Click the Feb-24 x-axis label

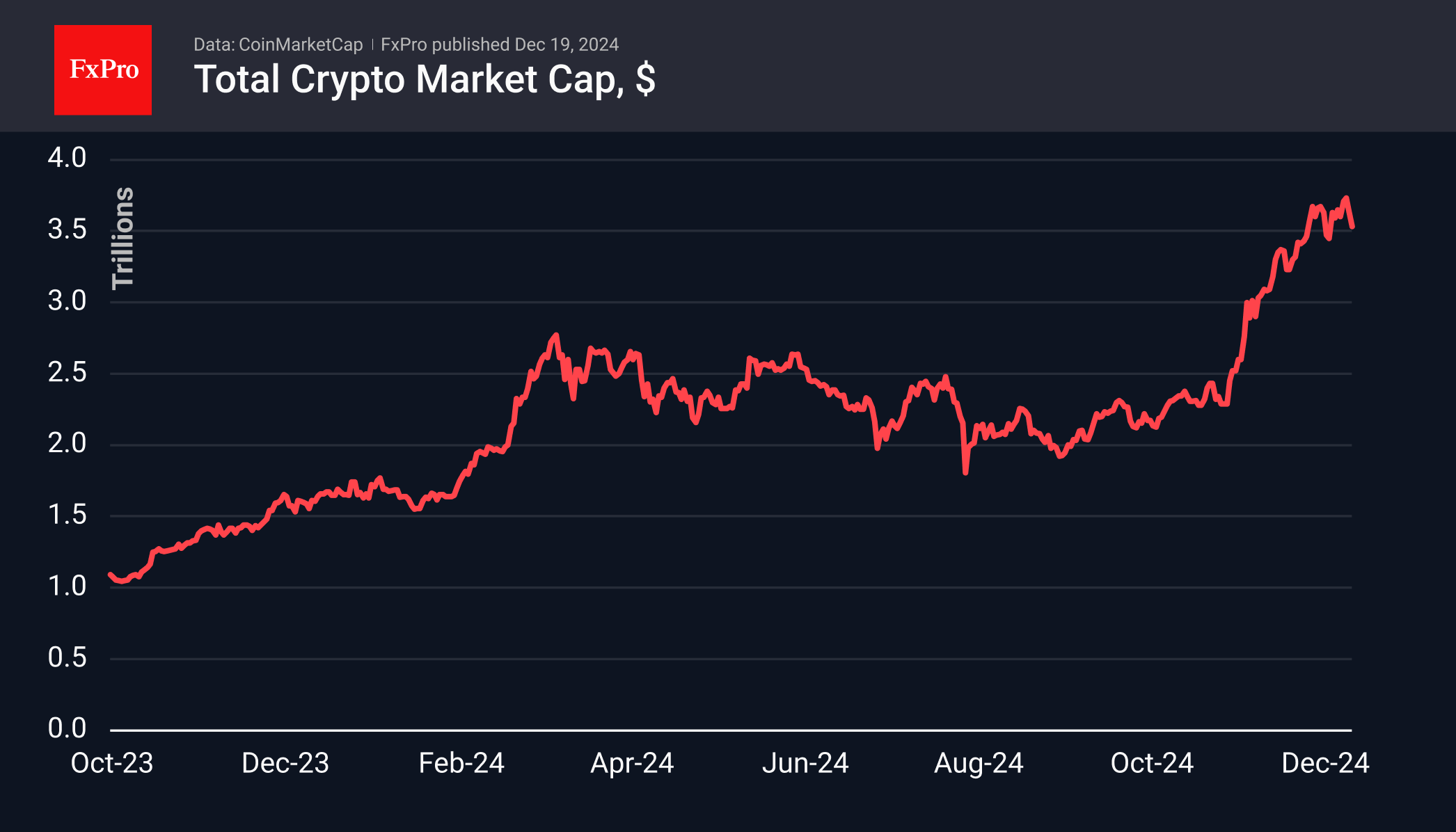[461, 763]
